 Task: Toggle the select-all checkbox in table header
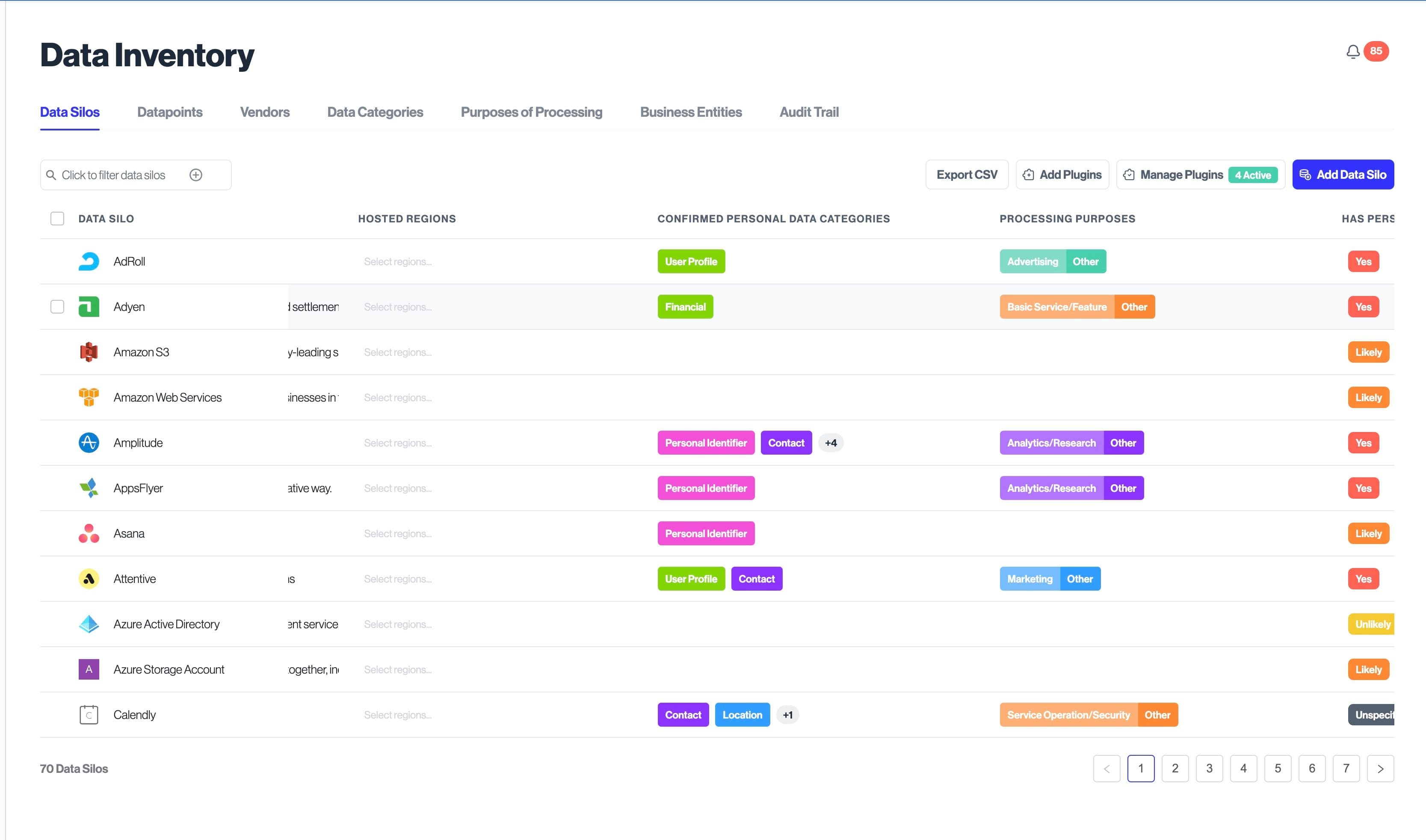pos(57,219)
